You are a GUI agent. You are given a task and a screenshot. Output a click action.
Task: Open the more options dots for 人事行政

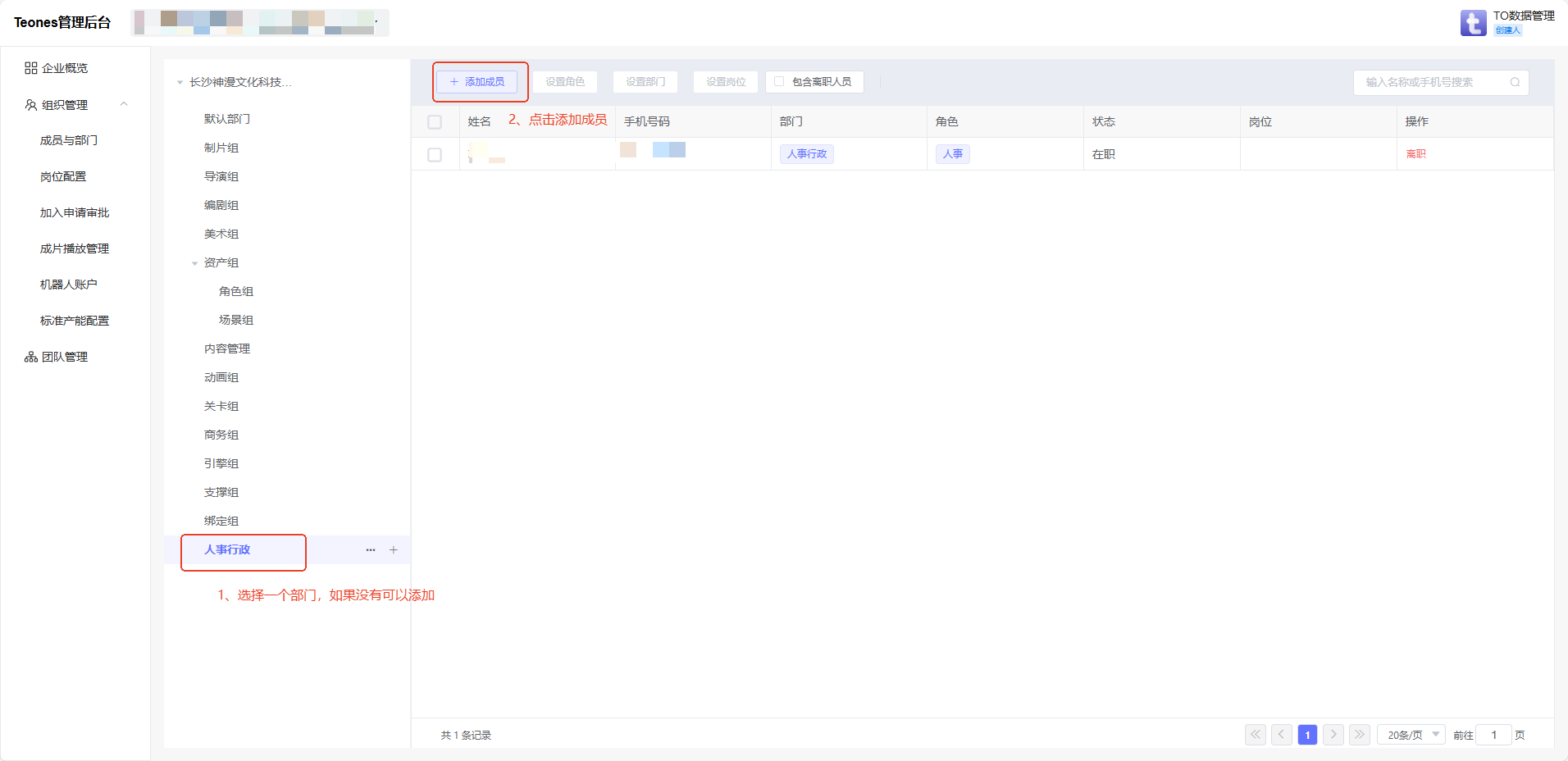[x=371, y=550]
